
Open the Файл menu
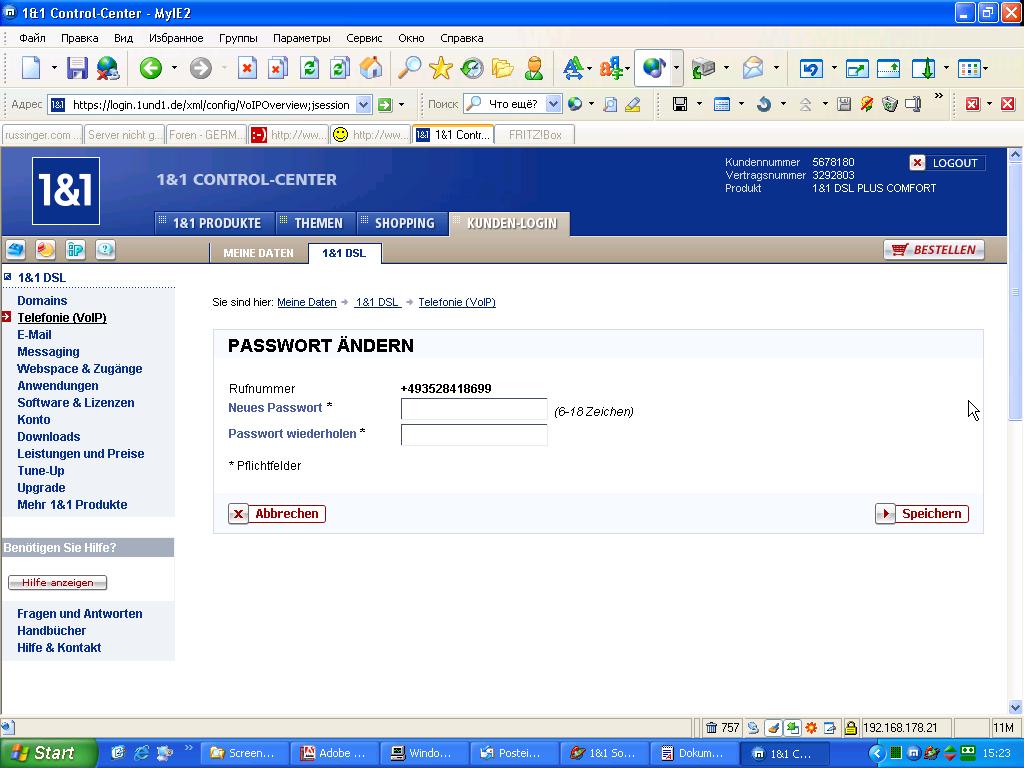(32, 38)
